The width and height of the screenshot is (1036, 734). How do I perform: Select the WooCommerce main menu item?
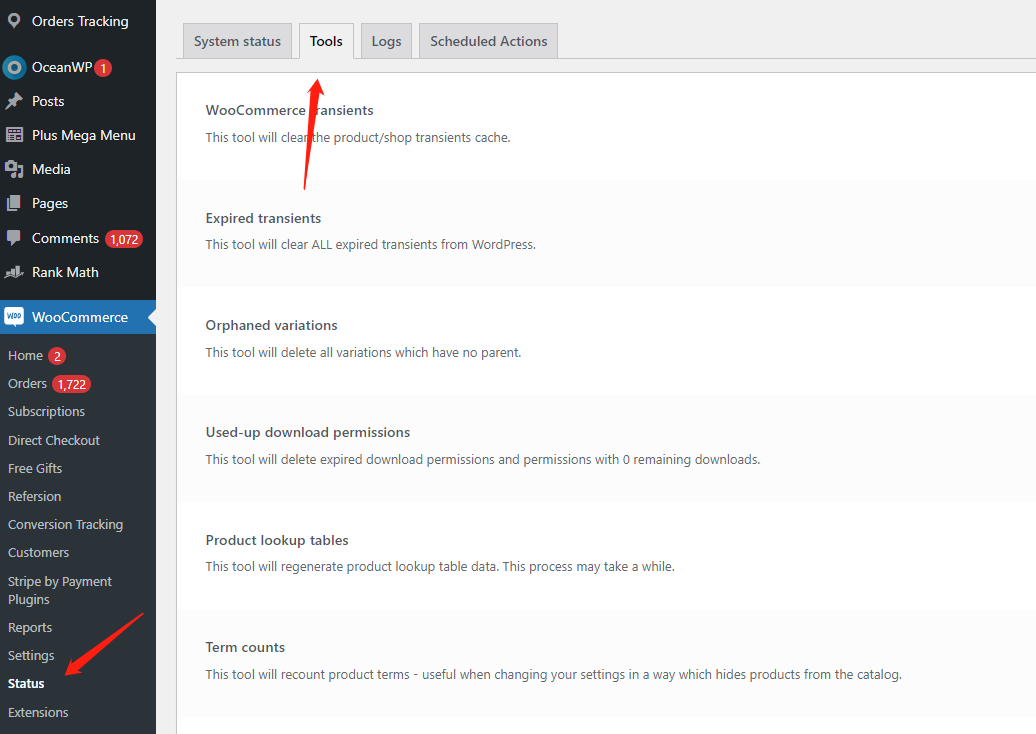point(78,317)
